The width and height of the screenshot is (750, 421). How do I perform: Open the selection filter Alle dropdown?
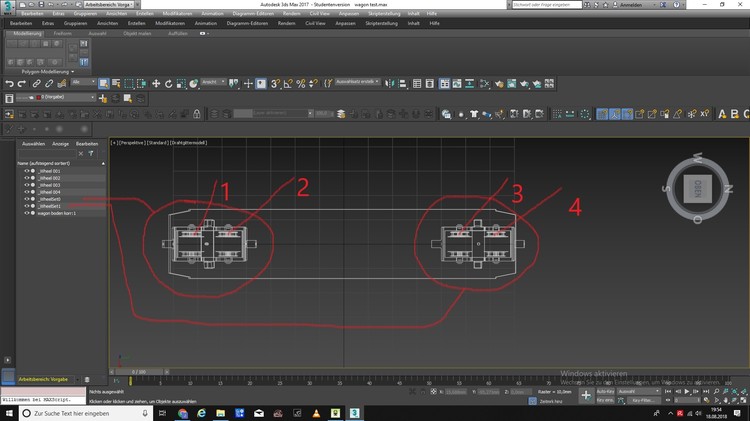click(x=83, y=83)
